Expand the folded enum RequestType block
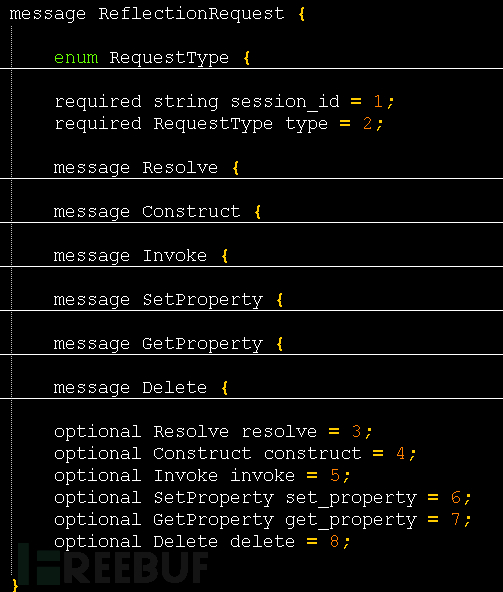The height and width of the screenshot is (592, 503). [x=152, y=58]
